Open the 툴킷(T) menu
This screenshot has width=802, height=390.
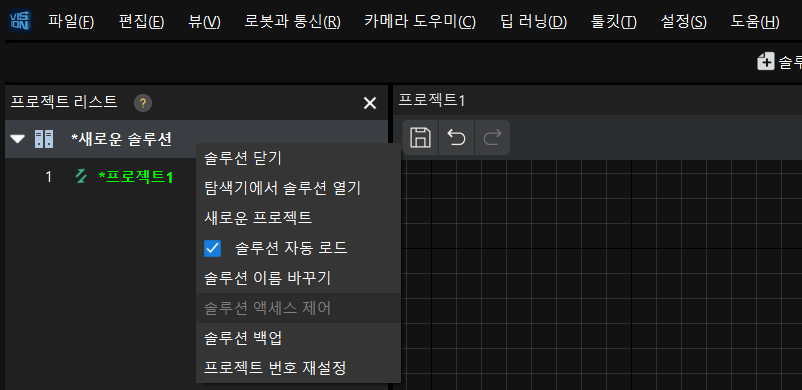(x=613, y=22)
